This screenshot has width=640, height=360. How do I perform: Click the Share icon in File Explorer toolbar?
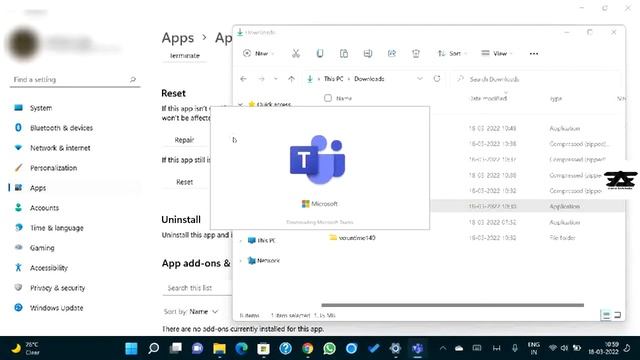[392, 53]
